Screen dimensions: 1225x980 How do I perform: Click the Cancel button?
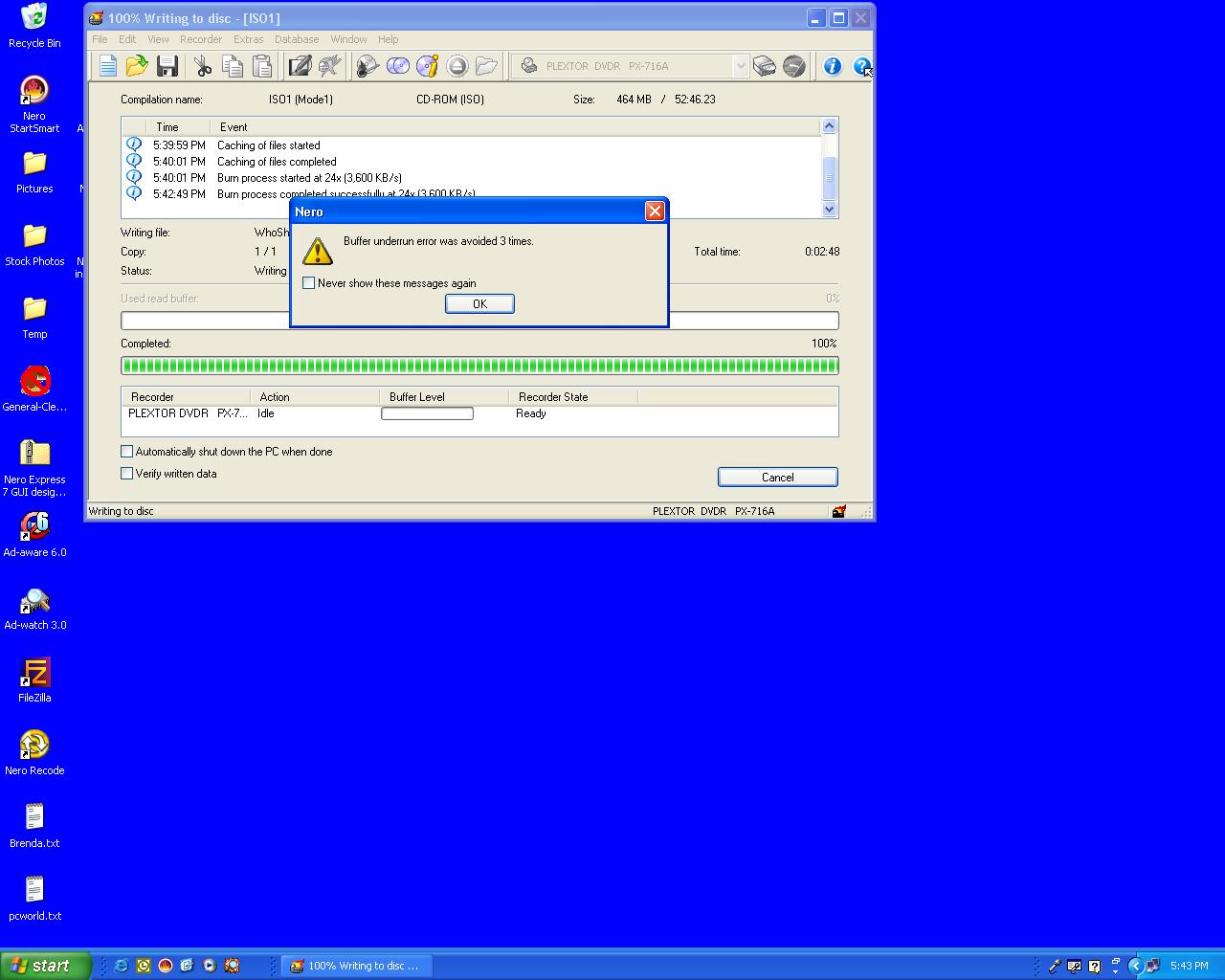click(777, 477)
